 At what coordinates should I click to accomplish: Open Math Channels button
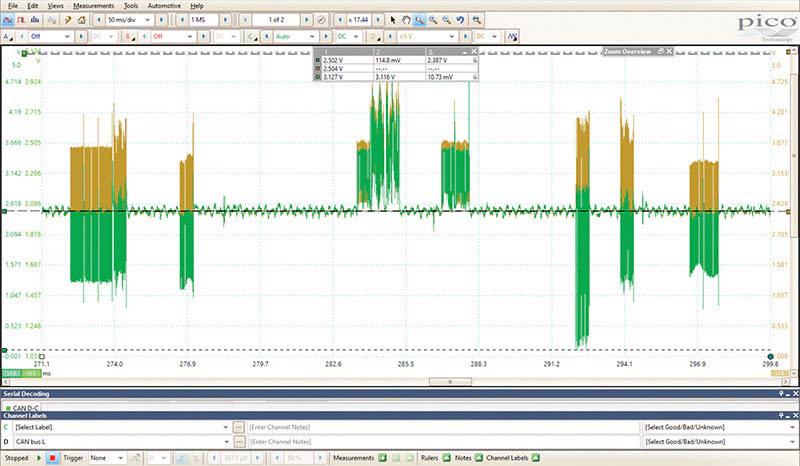click(x=512, y=36)
